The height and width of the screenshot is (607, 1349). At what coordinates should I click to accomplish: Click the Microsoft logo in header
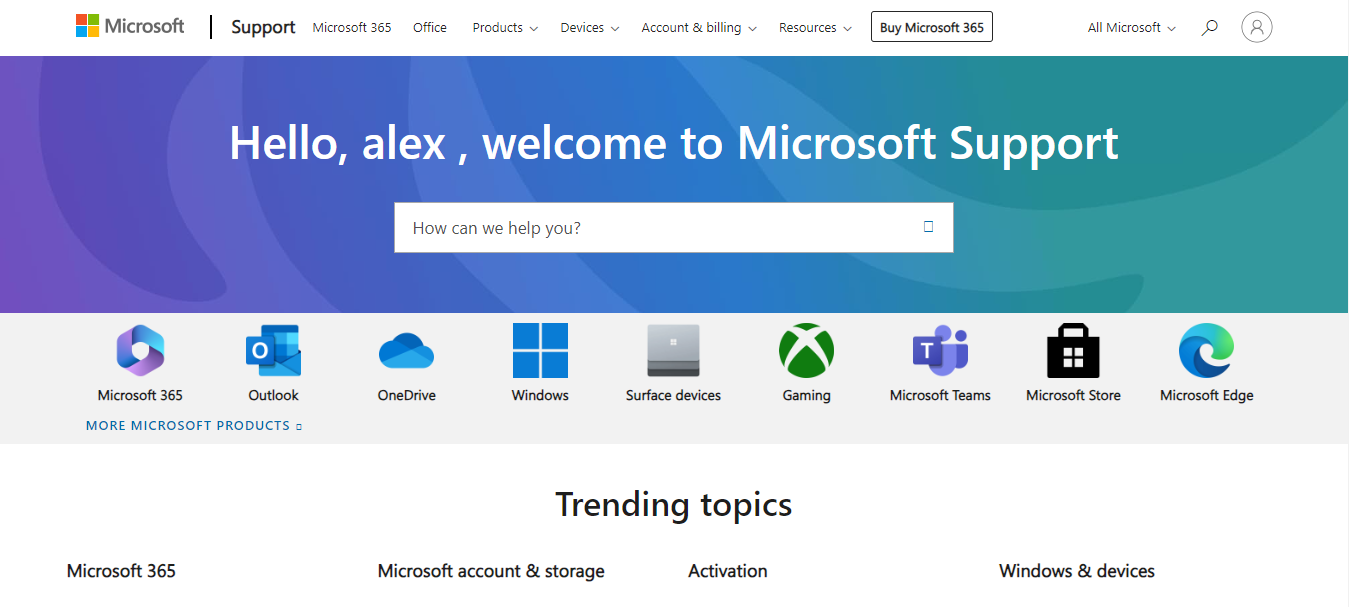click(130, 27)
